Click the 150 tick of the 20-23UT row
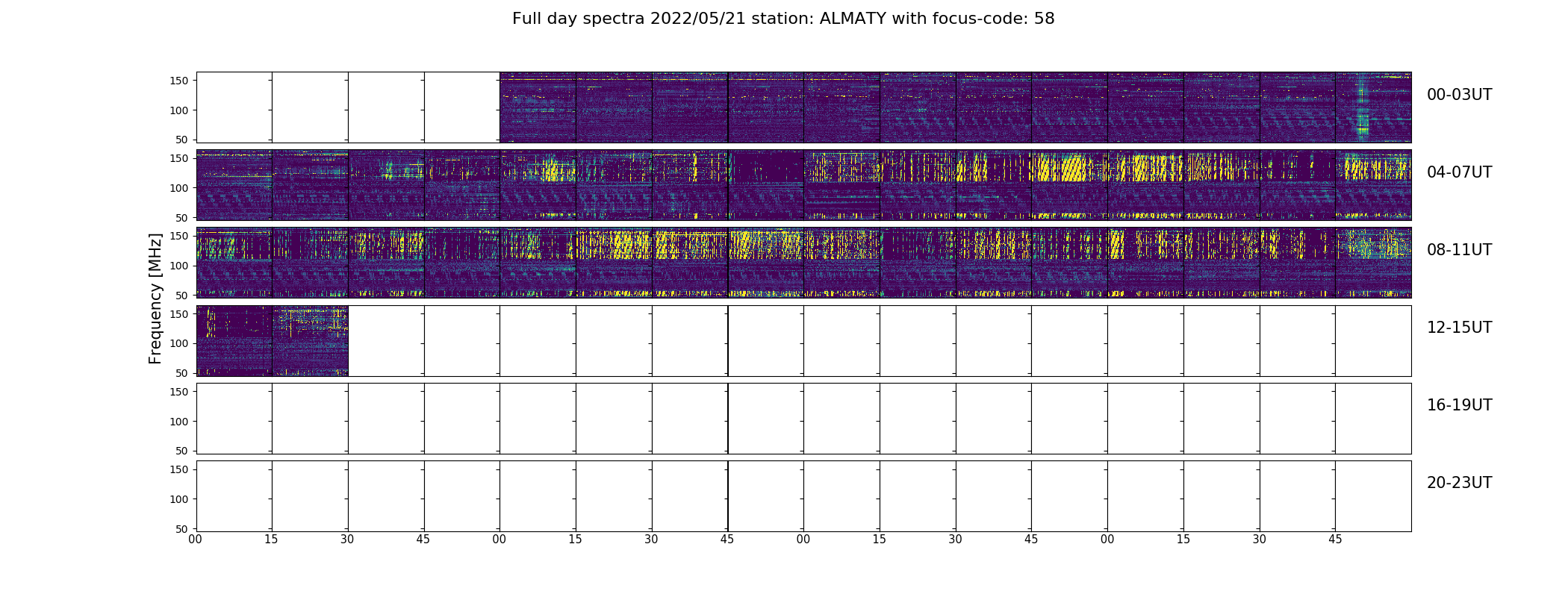This screenshot has height=597, width=1568. click(180, 469)
